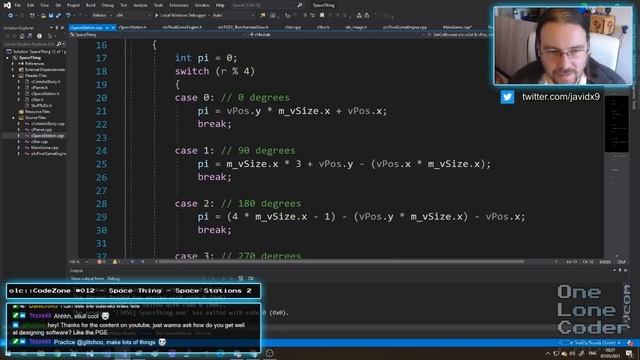Open the Help menu
Screen dimensions: 640x360
pos(220,5)
